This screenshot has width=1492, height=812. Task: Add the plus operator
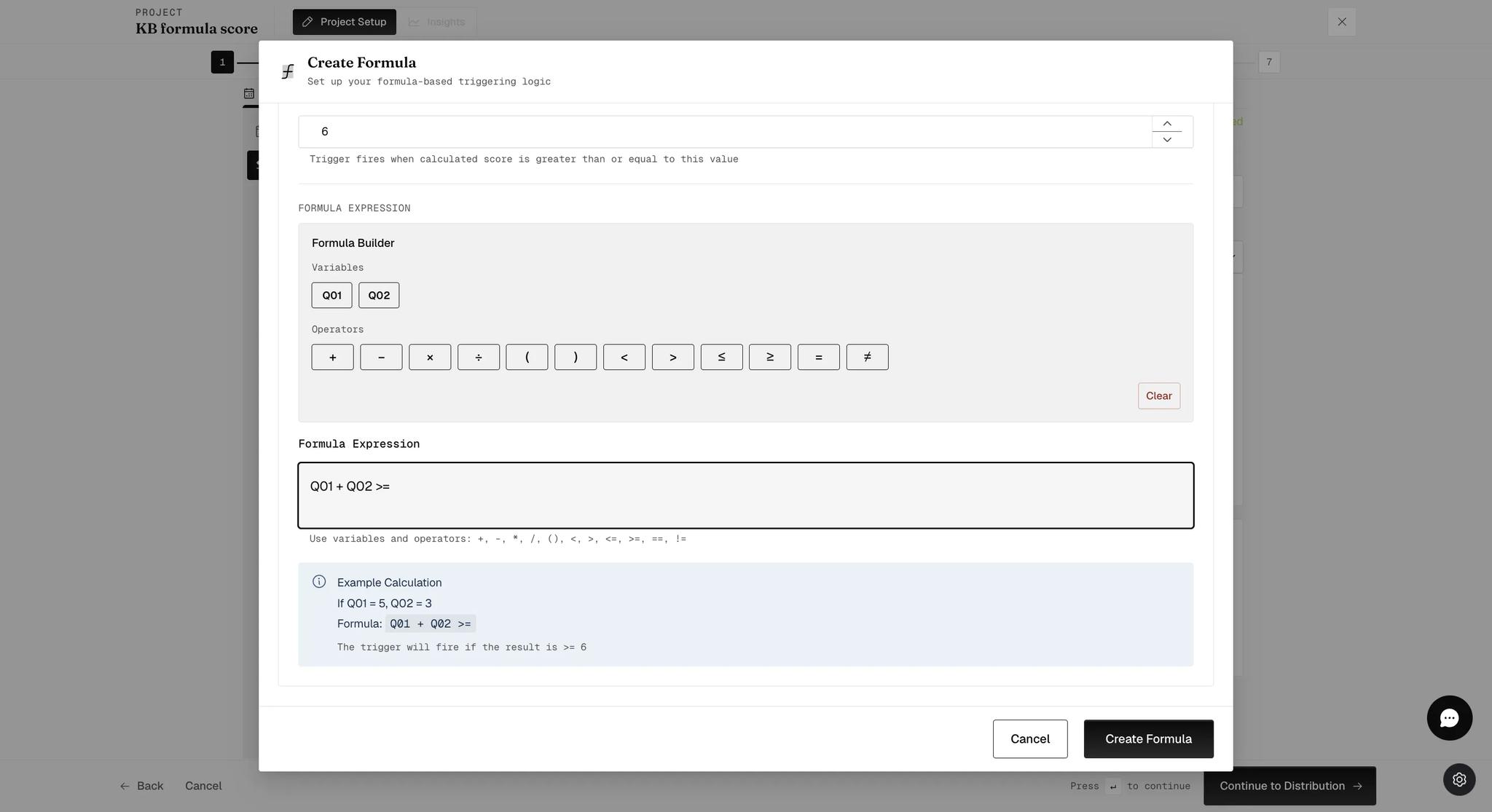click(x=332, y=357)
